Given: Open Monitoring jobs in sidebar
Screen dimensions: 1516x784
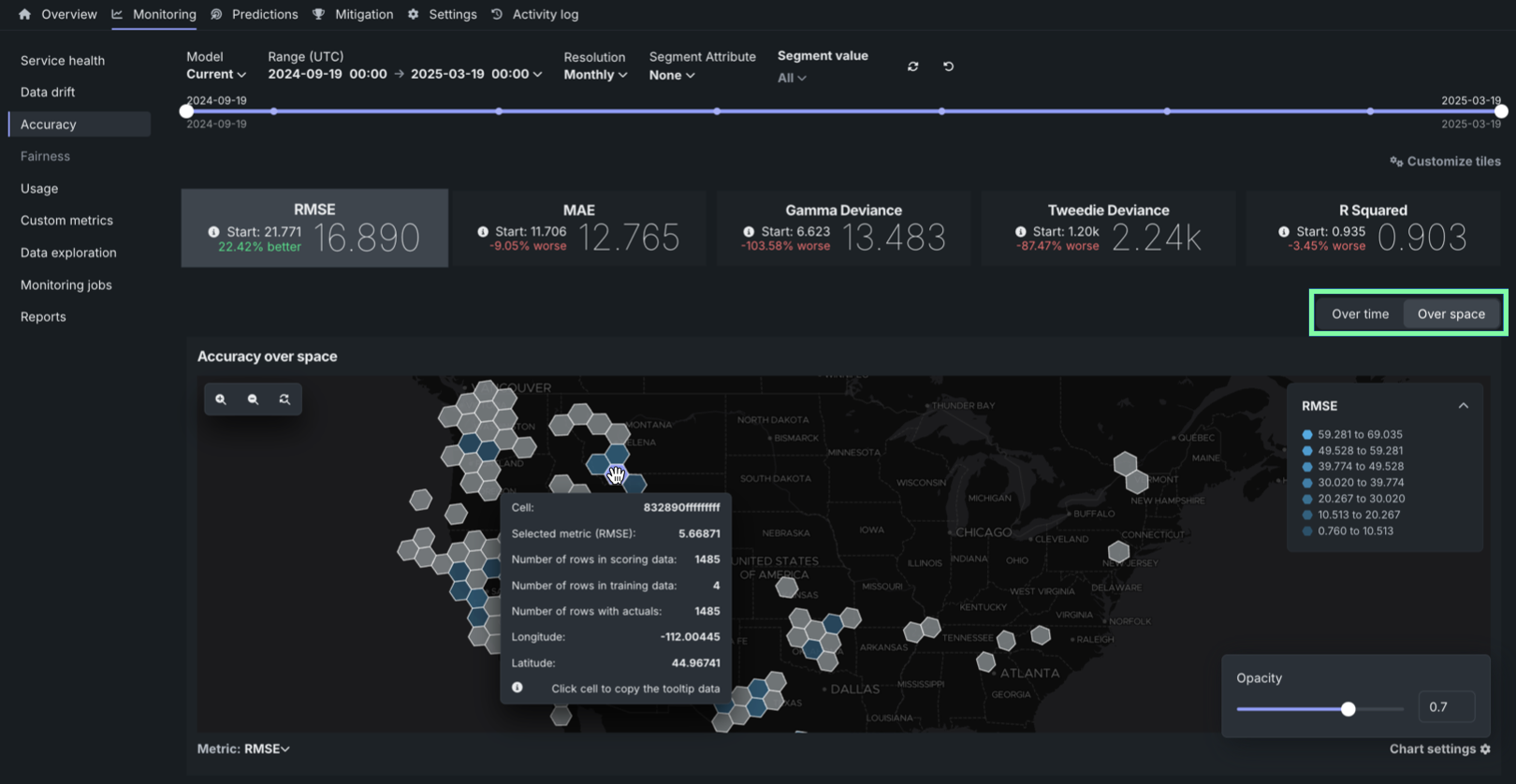Looking at the screenshot, I should 66,284.
